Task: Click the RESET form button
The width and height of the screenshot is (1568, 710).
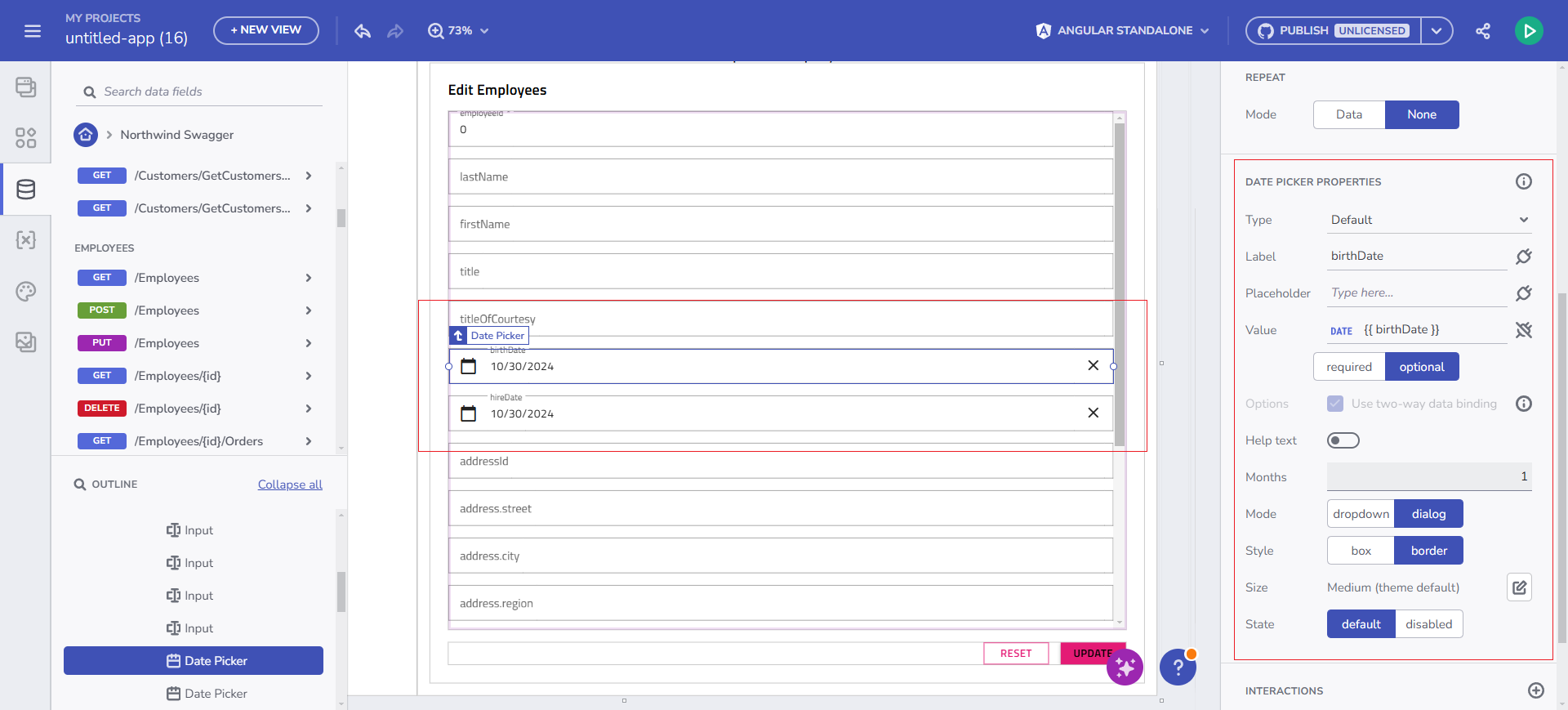Action: pos(1015,654)
